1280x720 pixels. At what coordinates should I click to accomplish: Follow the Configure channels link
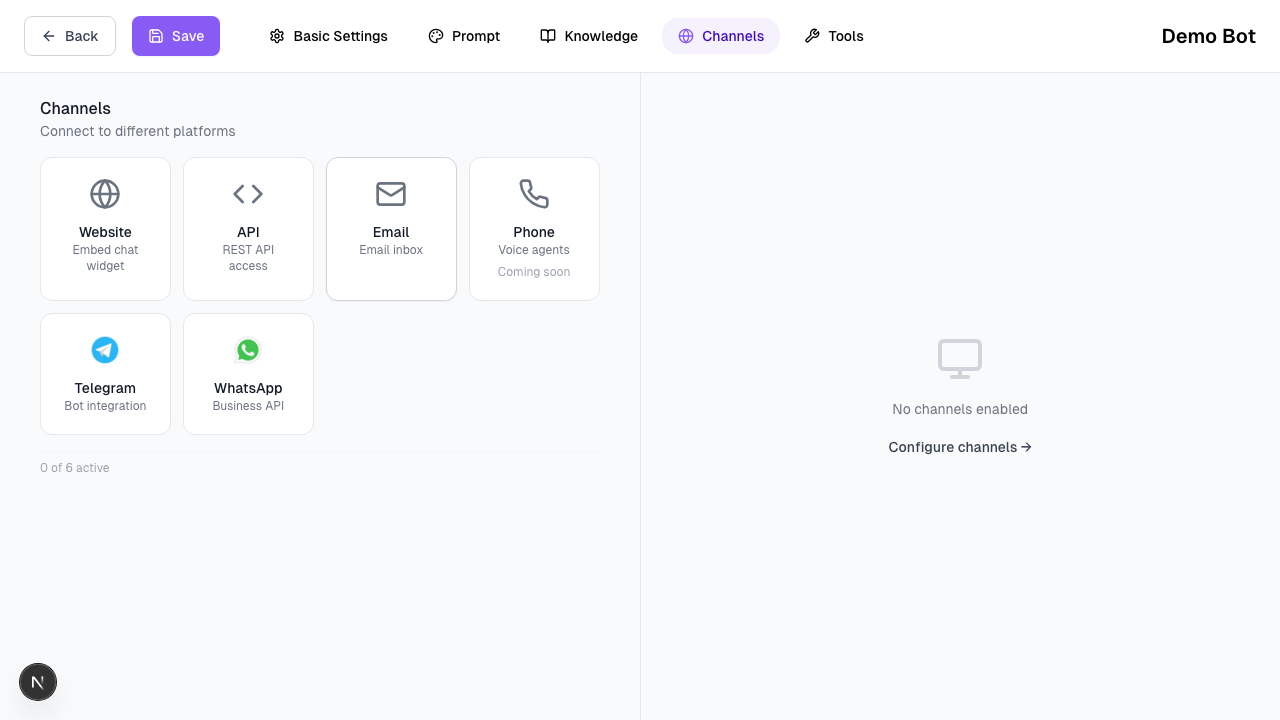click(x=959, y=447)
